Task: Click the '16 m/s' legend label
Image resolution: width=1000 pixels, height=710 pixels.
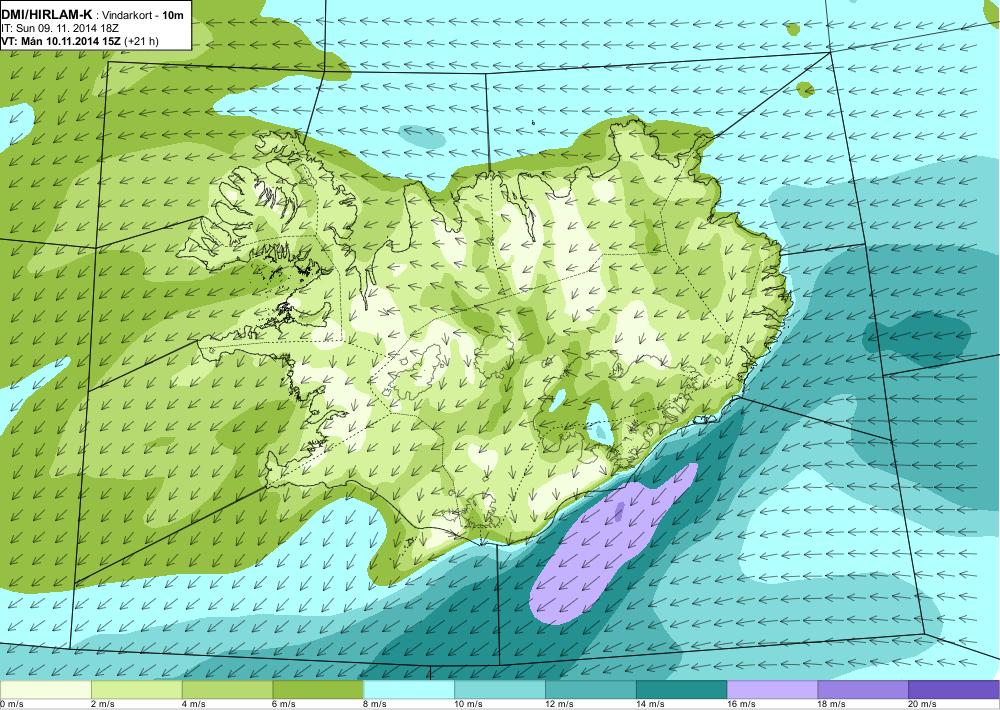Action: click(x=740, y=704)
